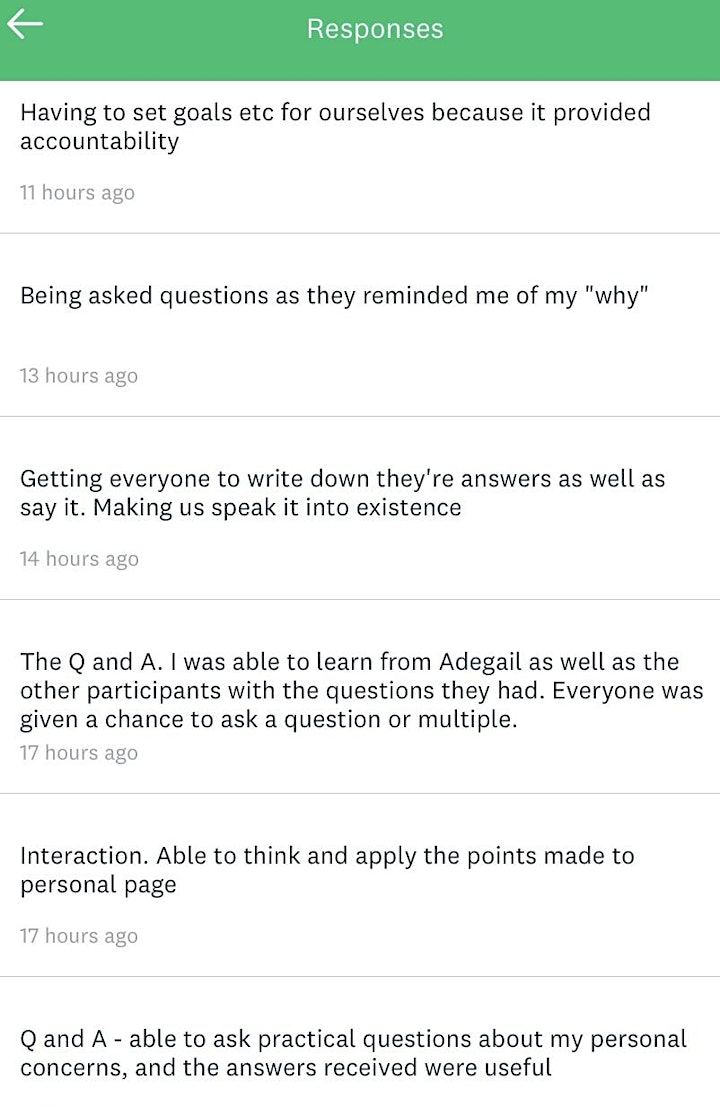Tap the text 'personal page' in fifth response
The width and height of the screenshot is (720, 1108).
[98, 885]
